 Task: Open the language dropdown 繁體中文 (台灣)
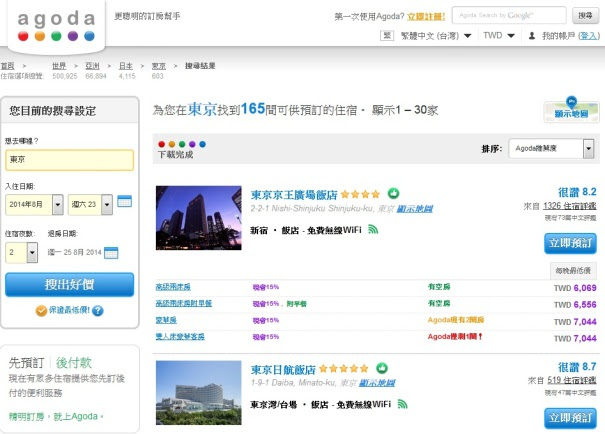[436, 36]
